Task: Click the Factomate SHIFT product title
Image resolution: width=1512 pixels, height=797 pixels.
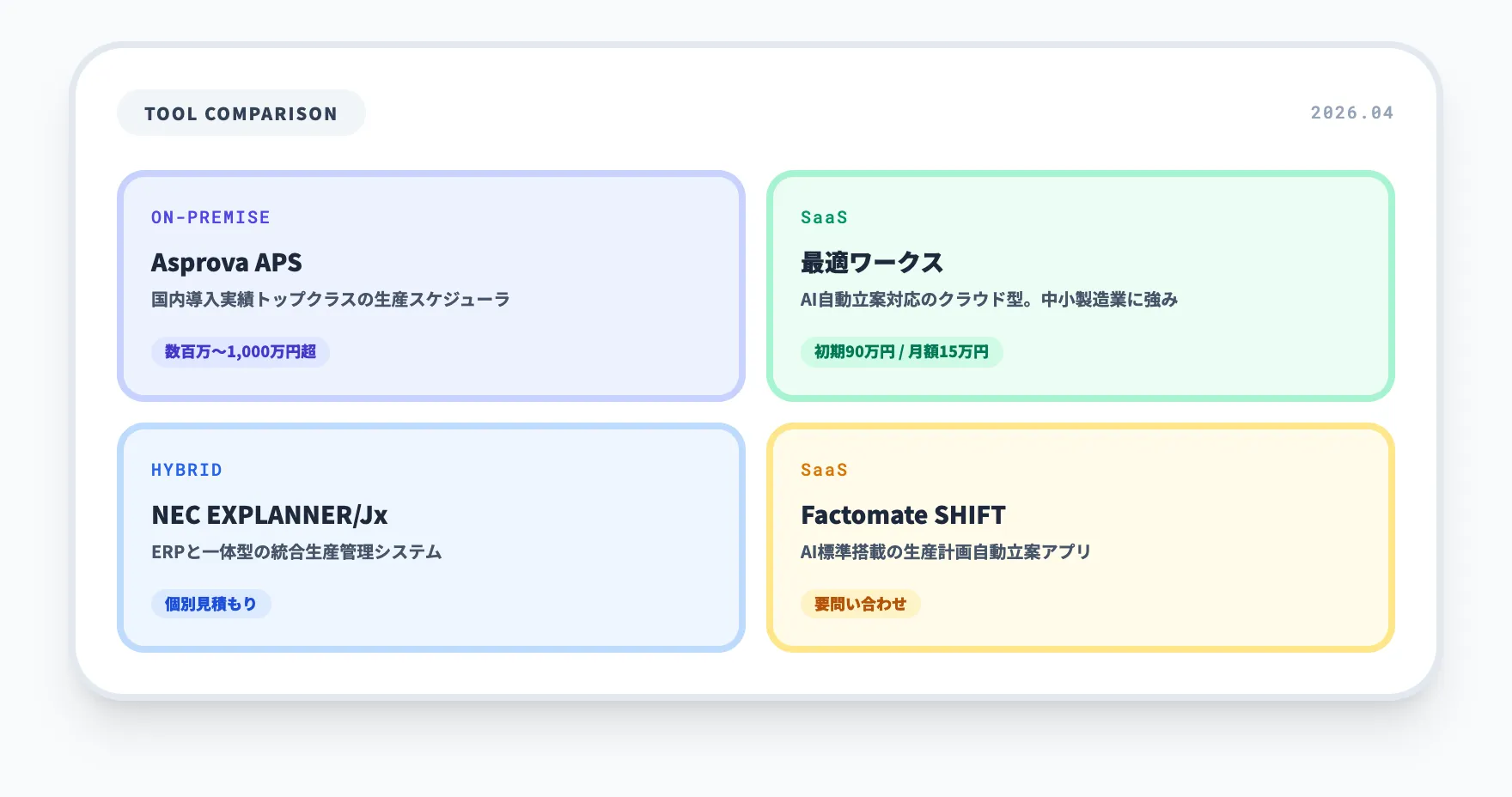Action: click(x=902, y=515)
